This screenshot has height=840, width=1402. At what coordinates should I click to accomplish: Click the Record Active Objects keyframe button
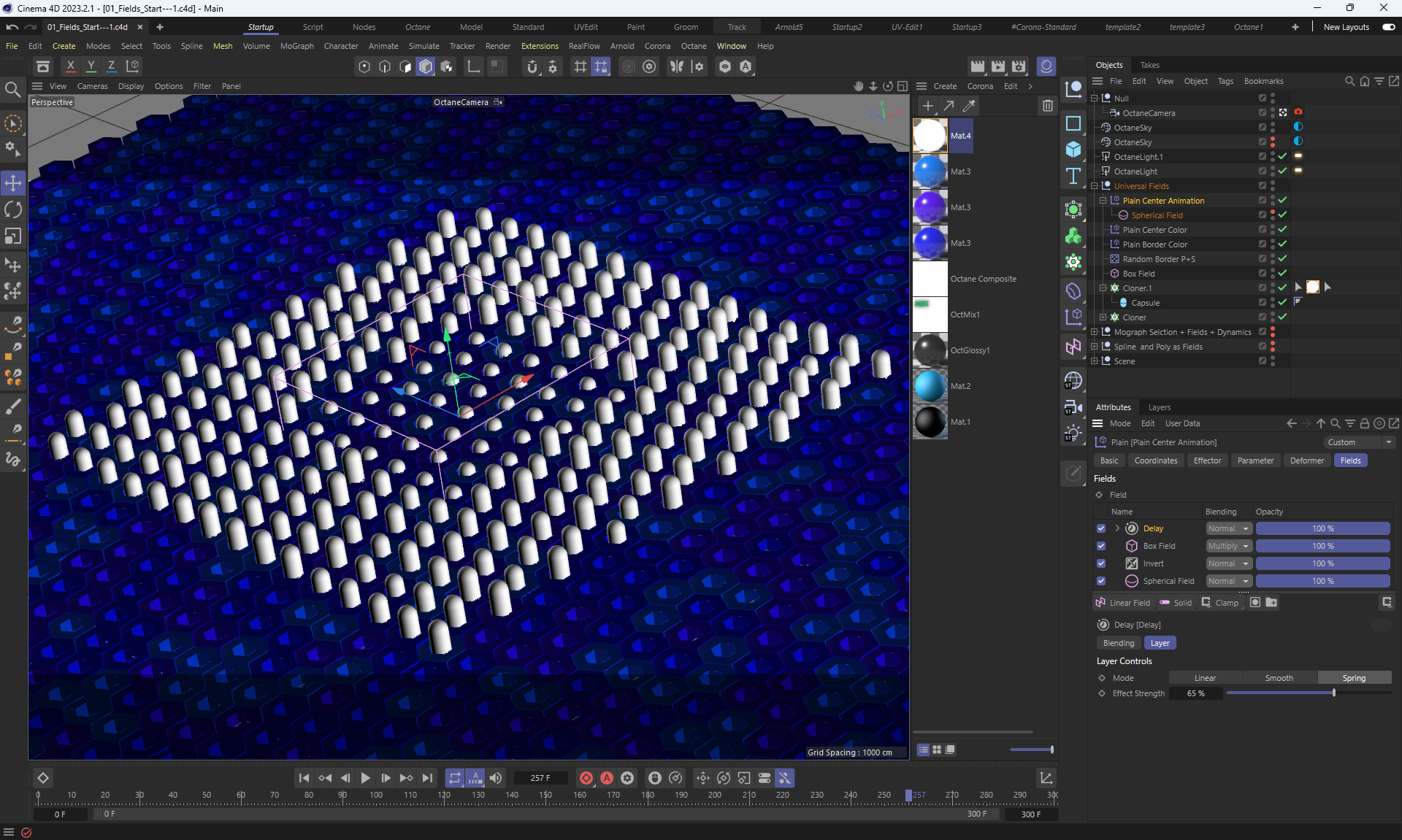tap(586, 778)
